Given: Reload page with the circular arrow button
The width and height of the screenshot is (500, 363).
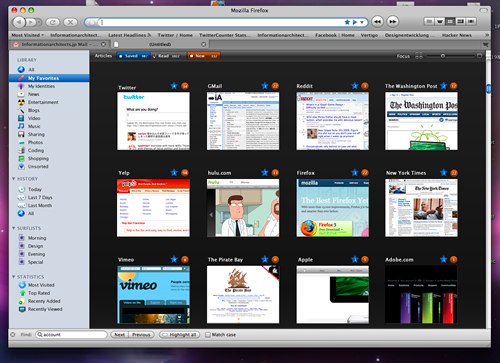Looking at the screenshot, I should (x=52, y=22).
